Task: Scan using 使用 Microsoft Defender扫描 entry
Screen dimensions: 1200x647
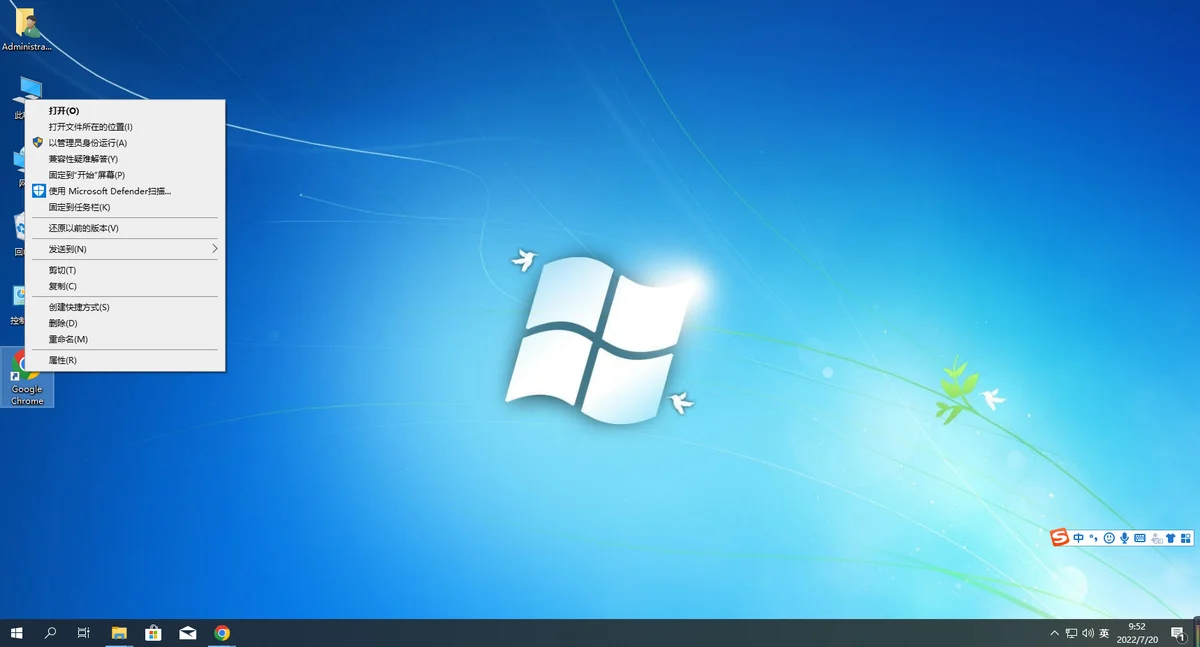Action: pos(125,191)
